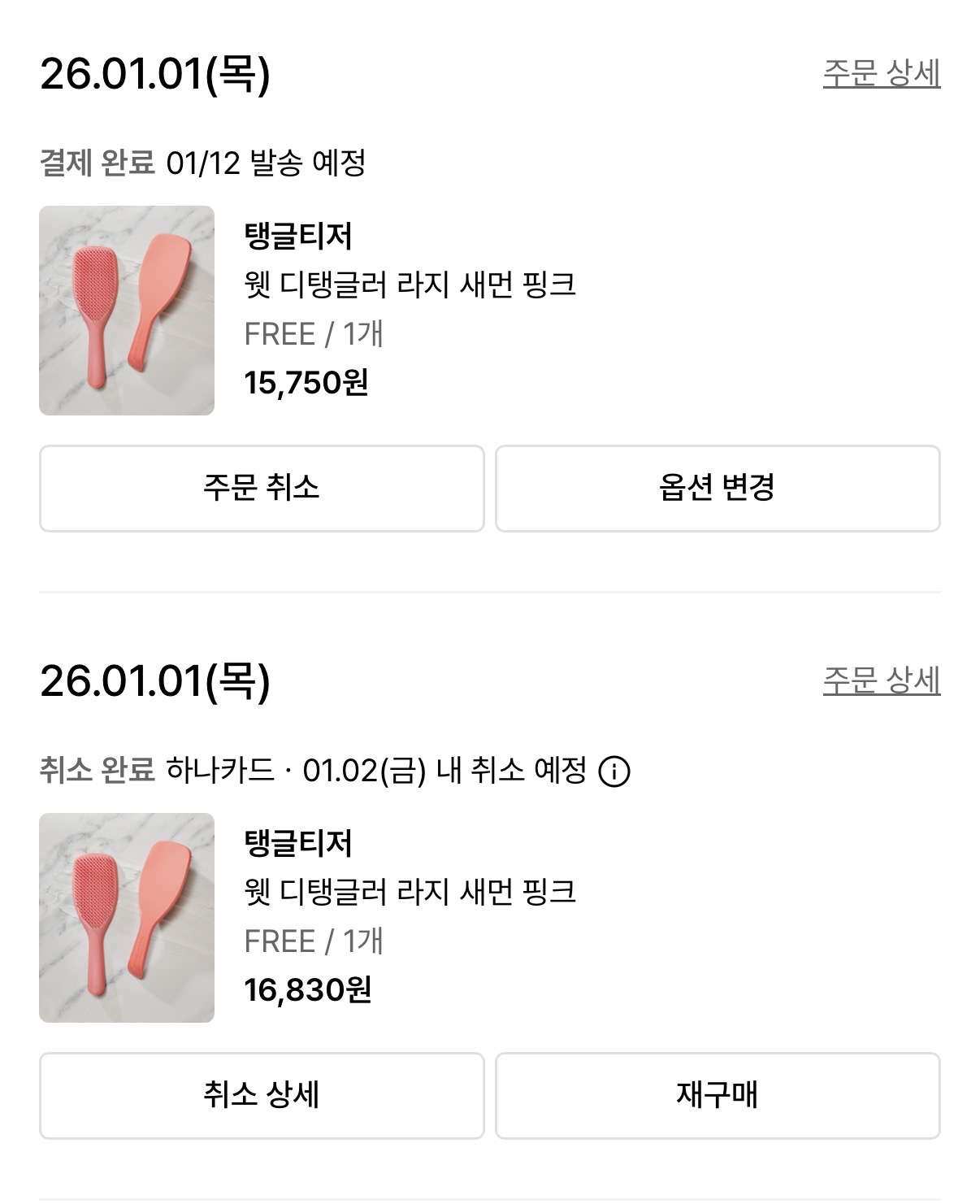This screenshot has height=1204, width=980.
Task: Click the 결제 완료 01/12 발송 예정 status
Action: pyautogui.click(x=202, y=163)
